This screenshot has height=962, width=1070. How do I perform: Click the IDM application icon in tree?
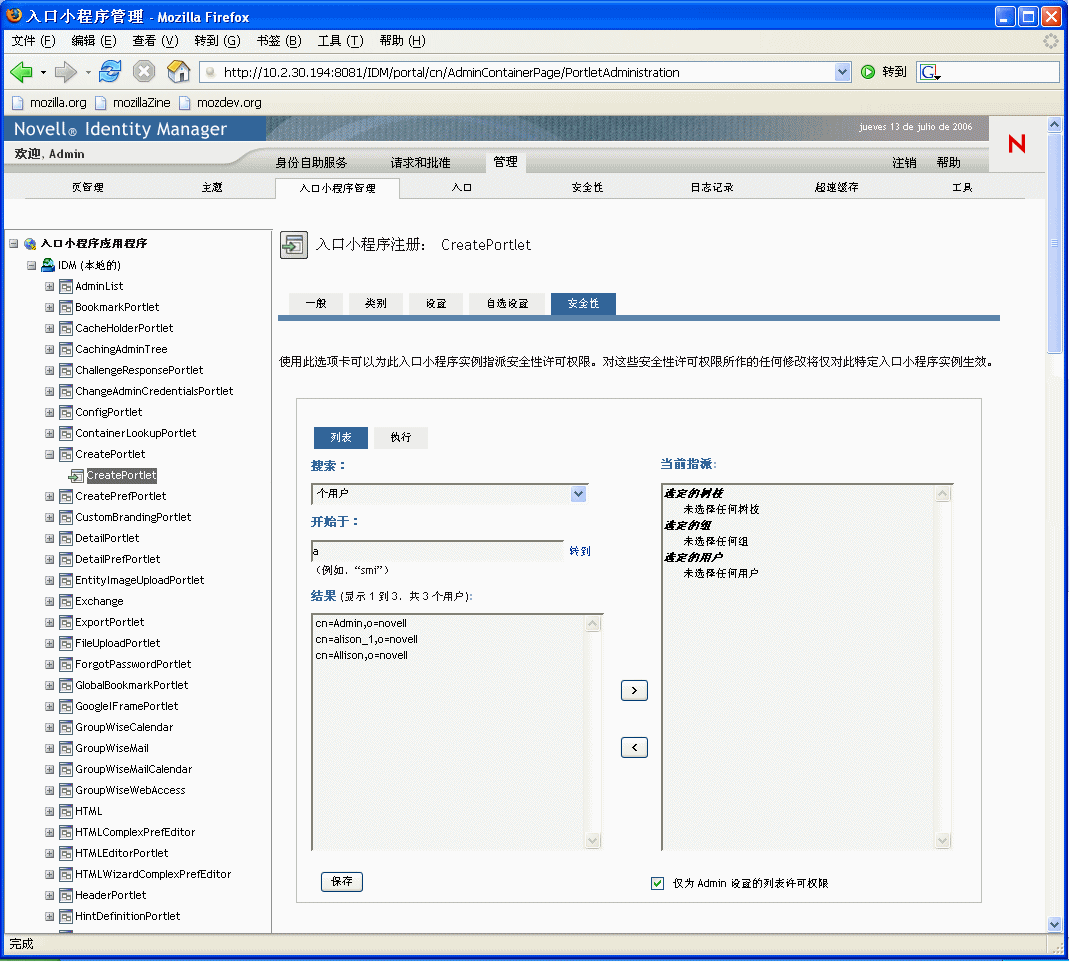pyautogui.click(x=48, y=265)
